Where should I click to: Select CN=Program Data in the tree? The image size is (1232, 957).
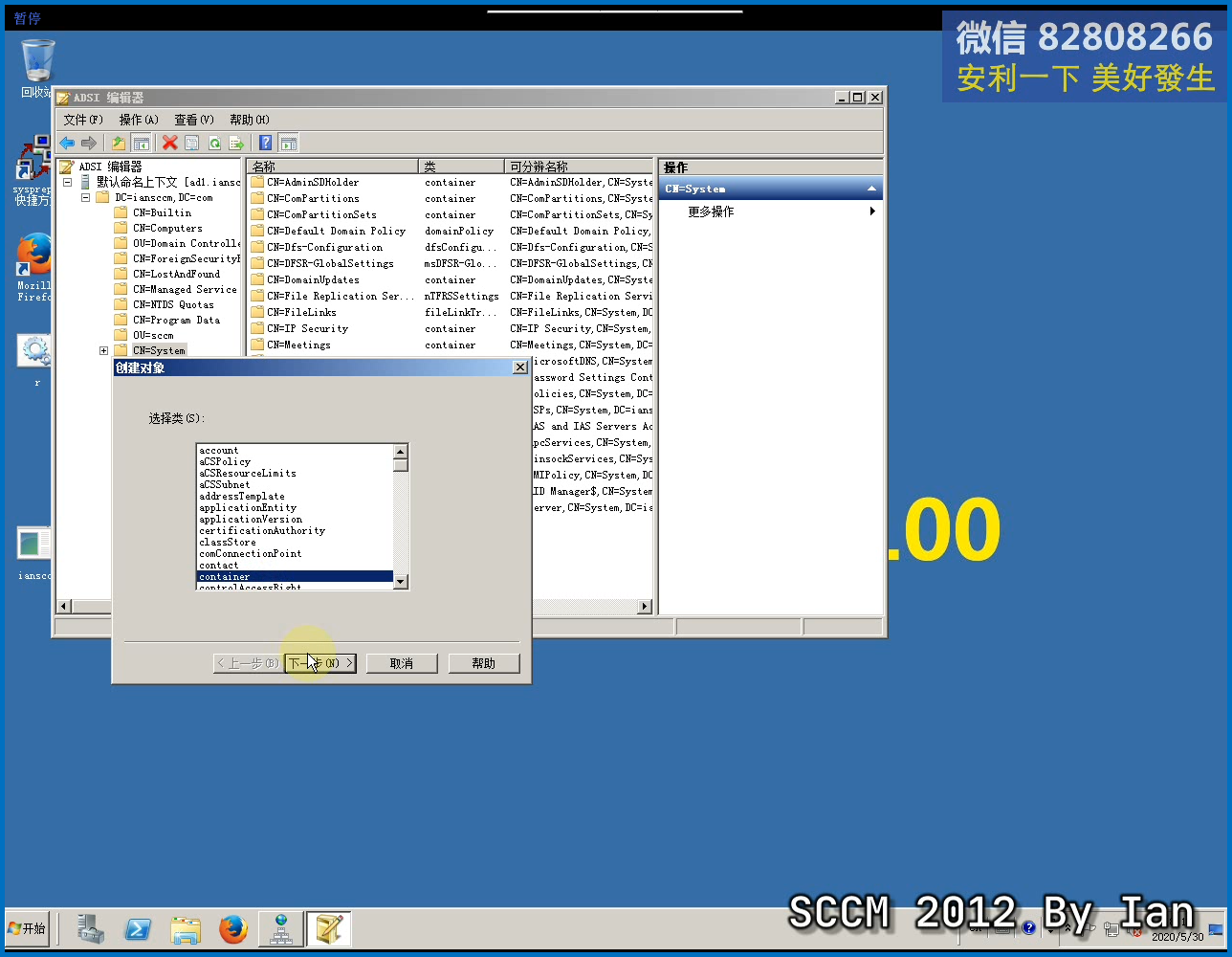176,320
